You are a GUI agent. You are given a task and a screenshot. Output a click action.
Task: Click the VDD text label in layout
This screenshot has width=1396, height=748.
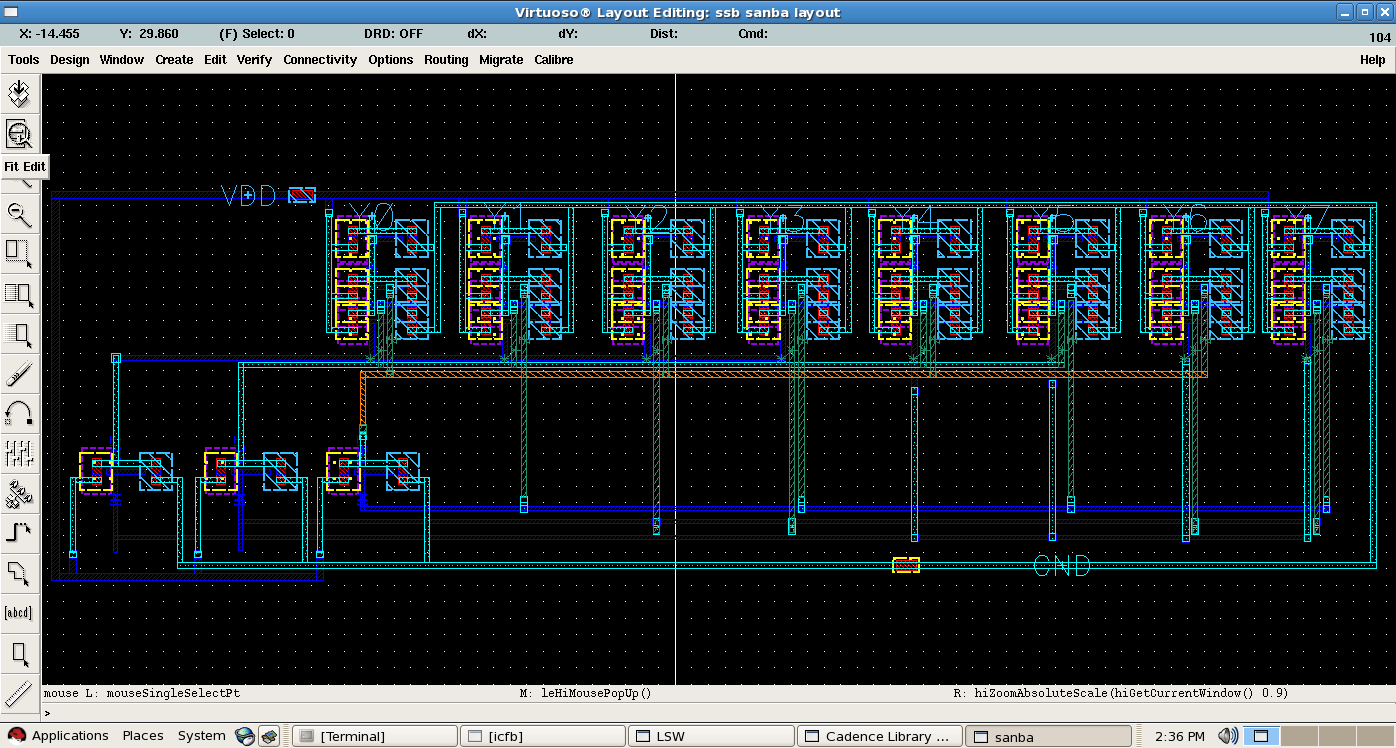tap(249, 195)
